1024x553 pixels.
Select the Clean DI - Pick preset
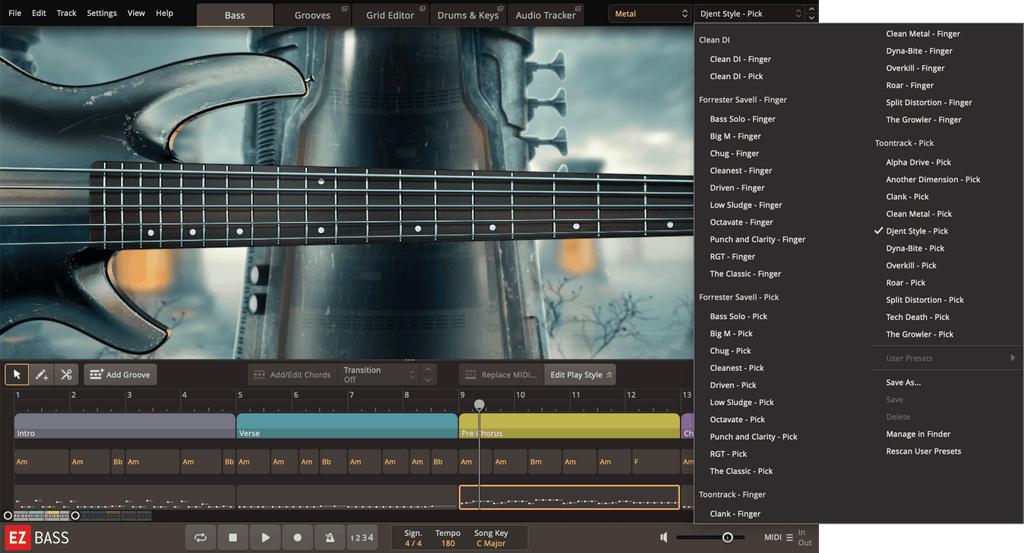736,76
